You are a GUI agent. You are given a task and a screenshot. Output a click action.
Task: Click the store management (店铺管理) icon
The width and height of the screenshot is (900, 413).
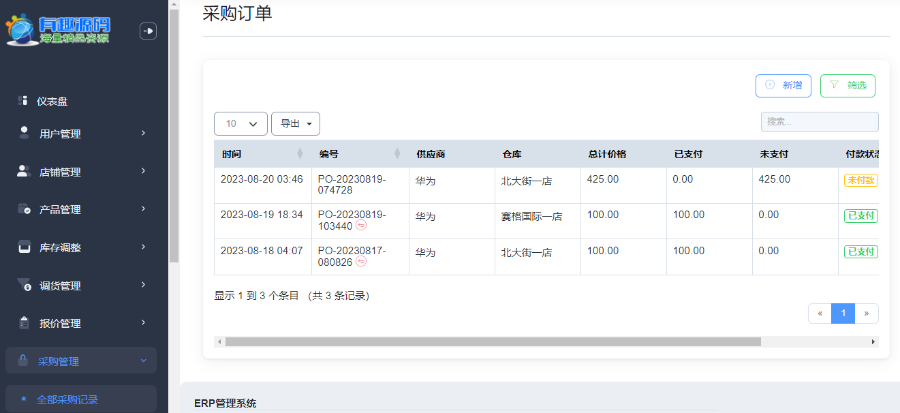point(23,171)
